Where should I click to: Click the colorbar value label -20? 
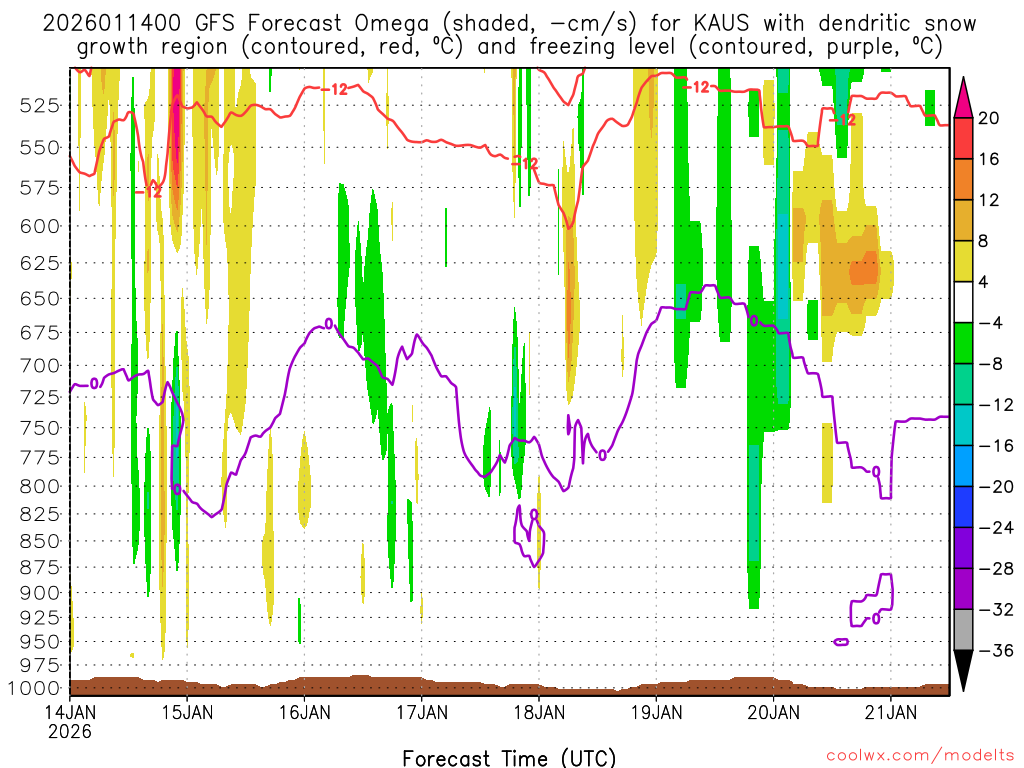click(995, 487)
